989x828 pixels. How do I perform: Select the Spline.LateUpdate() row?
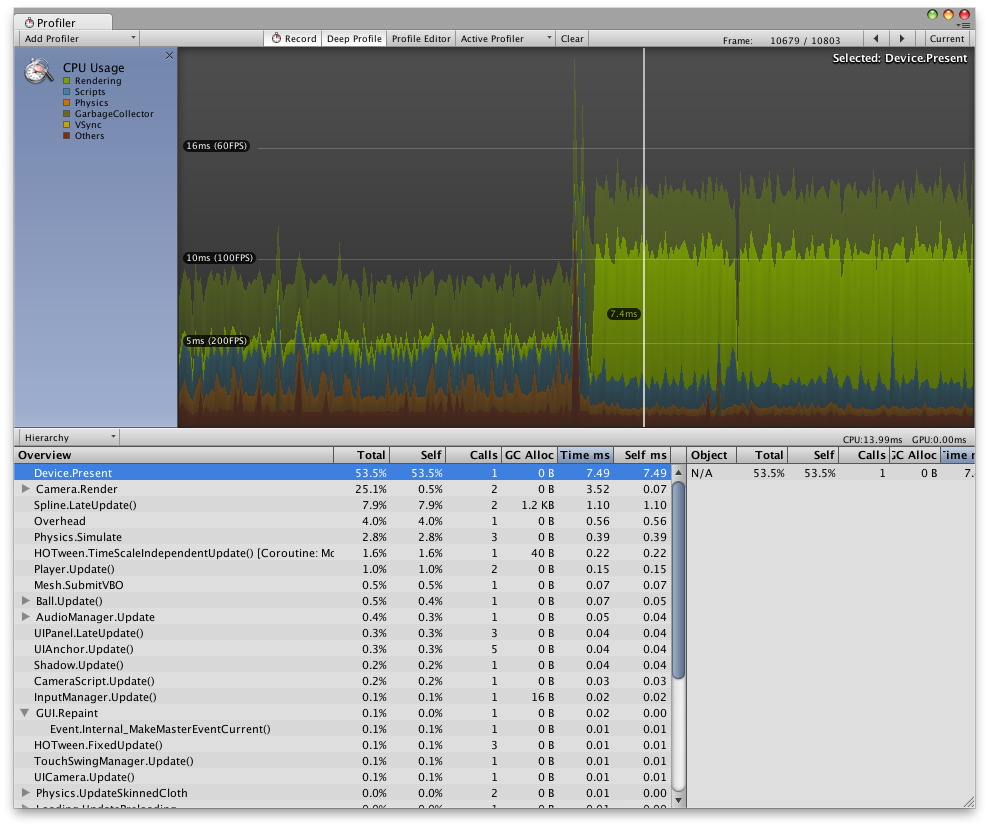coord(85,505)
